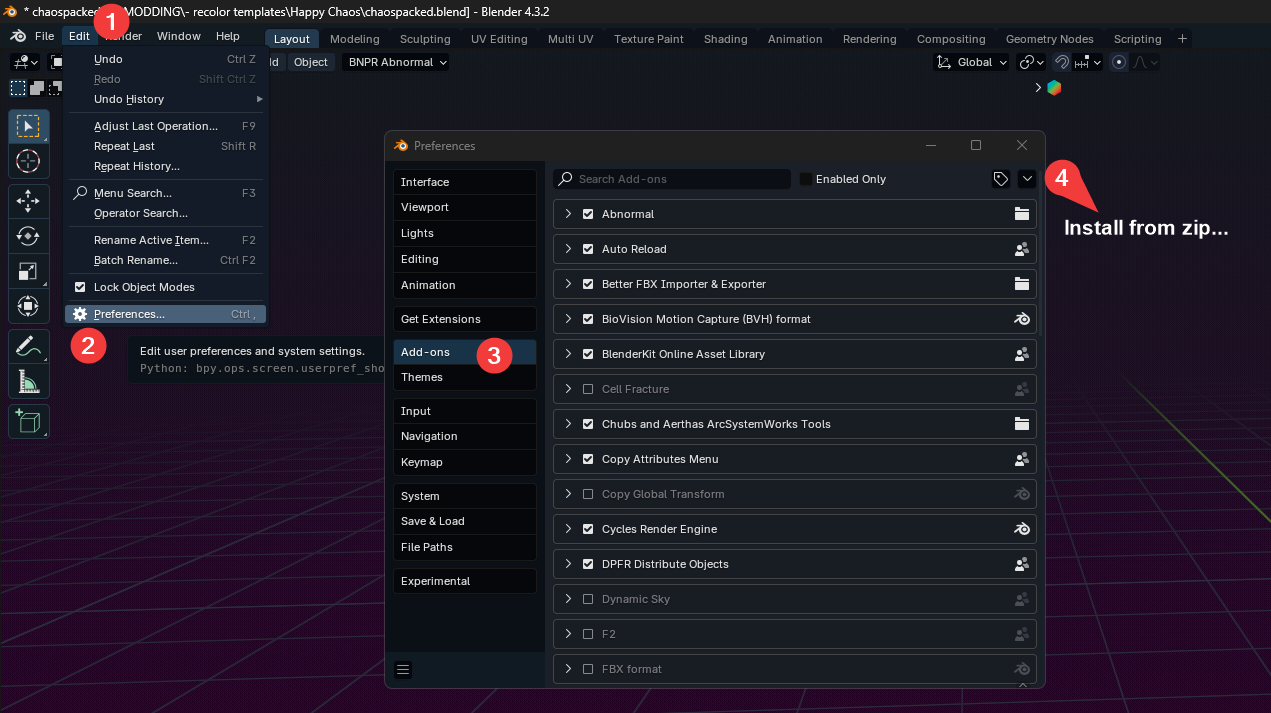Pick the Rotate tool

(28, 236)
